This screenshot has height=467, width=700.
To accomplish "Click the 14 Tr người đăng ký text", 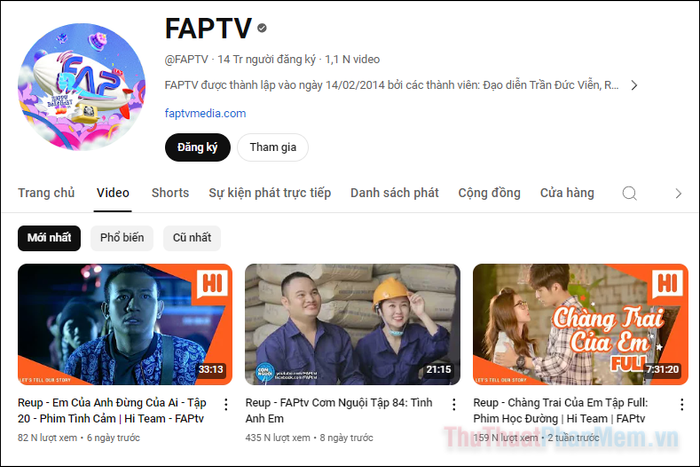I will (x=267, y=59).
